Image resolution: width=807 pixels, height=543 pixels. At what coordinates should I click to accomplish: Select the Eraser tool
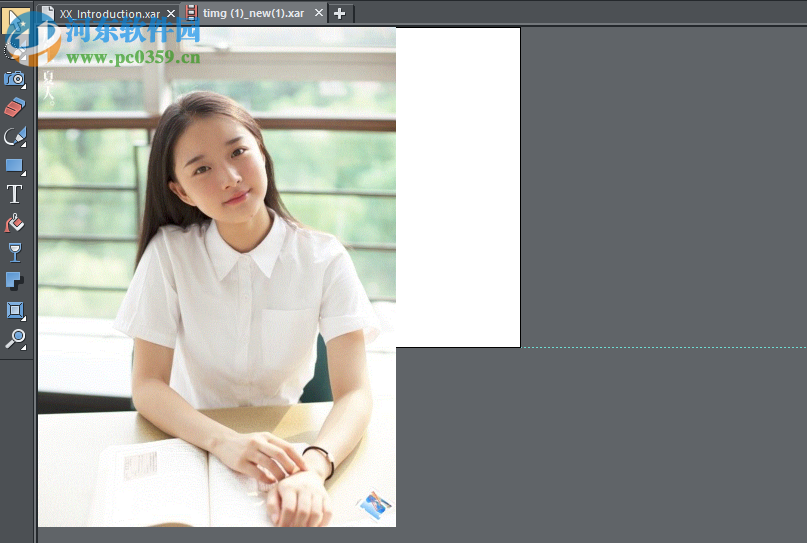[x=15, y=108]
